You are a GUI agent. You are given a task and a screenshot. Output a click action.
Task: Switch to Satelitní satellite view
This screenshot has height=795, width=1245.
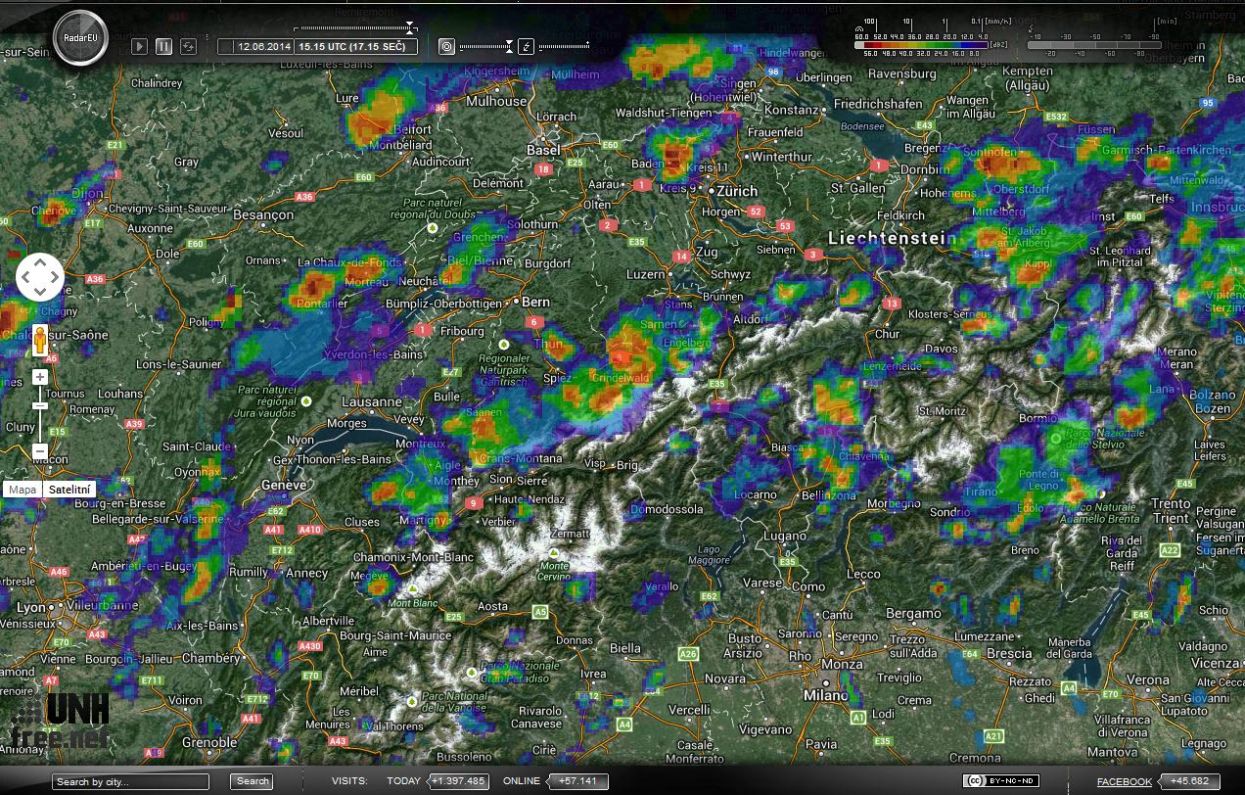click(70, 489)
